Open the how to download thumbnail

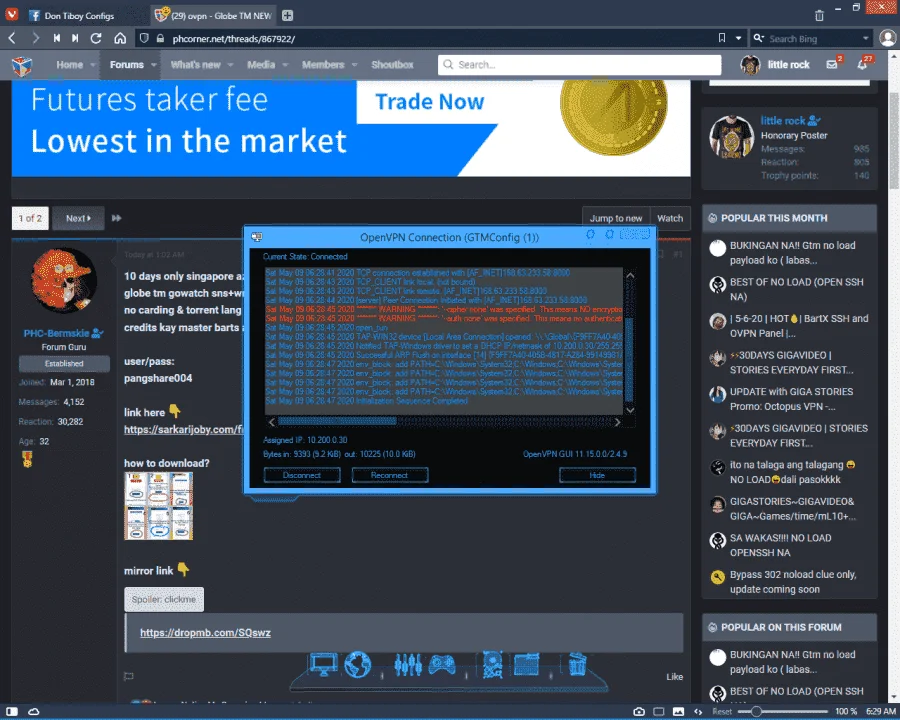[x=158, y=506]
